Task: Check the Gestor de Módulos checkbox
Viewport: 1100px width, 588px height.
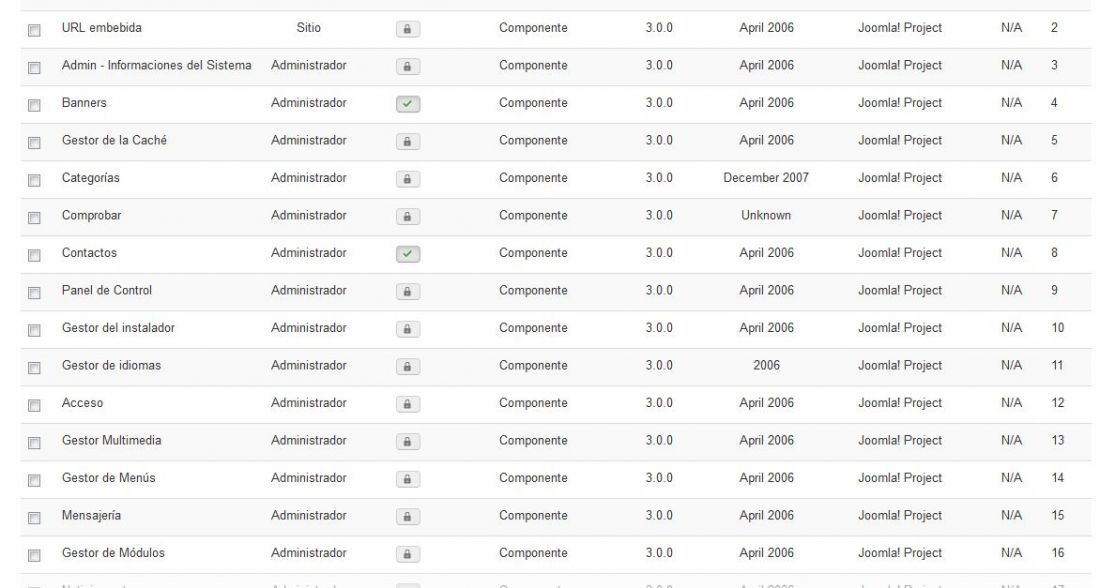Action: (34, 555)
